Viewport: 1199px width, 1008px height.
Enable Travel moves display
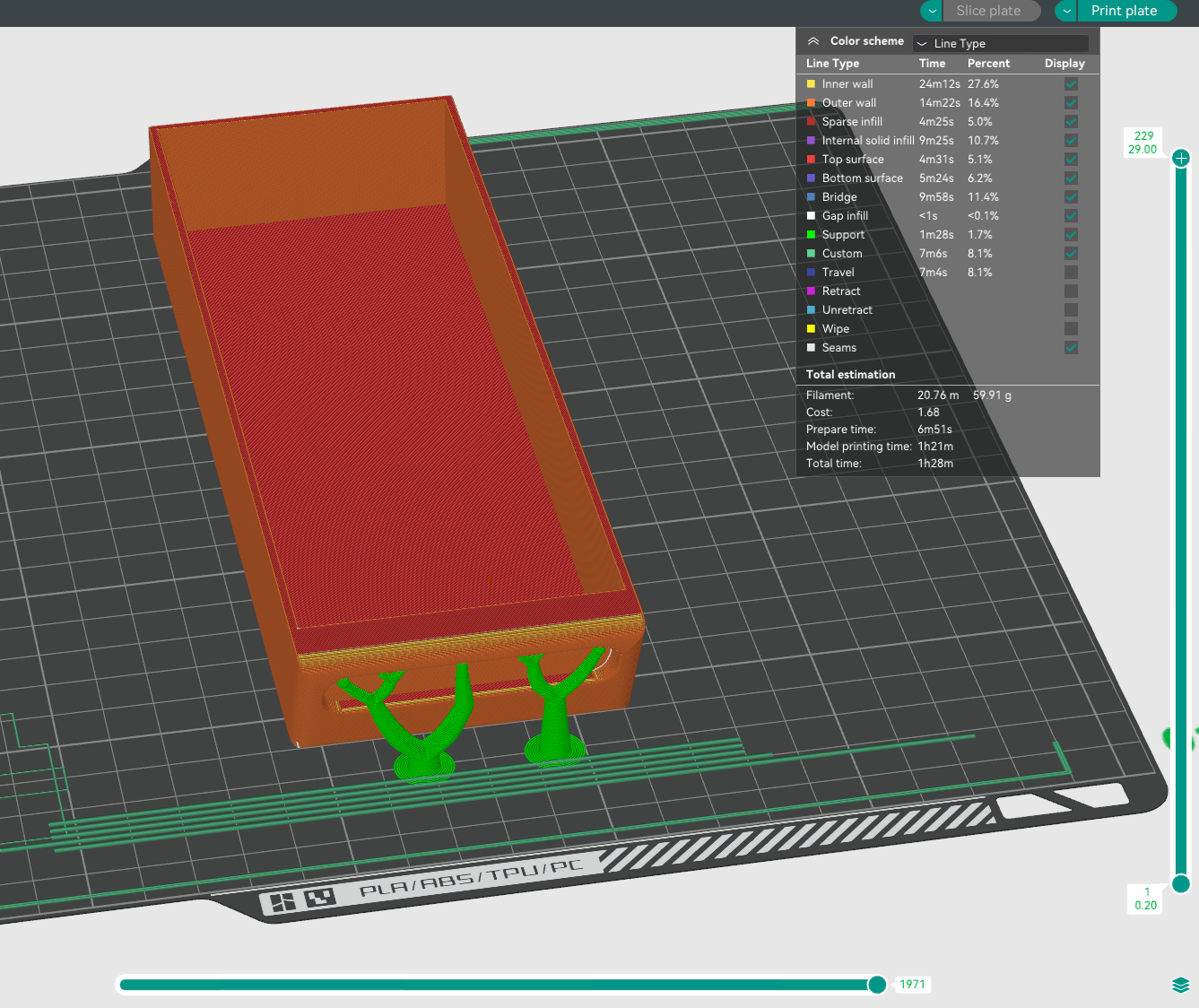pos(1071,273)
